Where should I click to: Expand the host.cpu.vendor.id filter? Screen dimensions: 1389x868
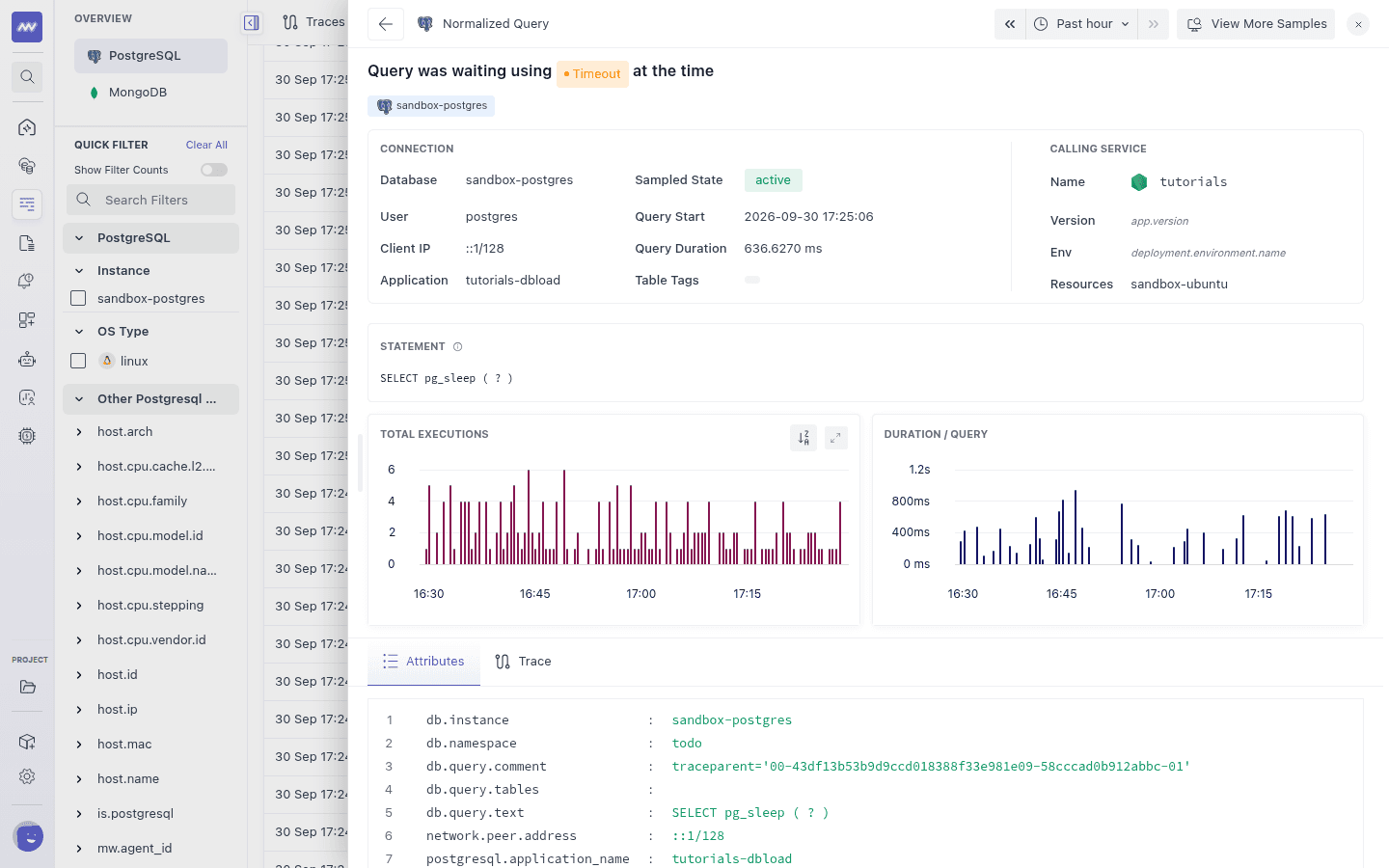point(79,640)
